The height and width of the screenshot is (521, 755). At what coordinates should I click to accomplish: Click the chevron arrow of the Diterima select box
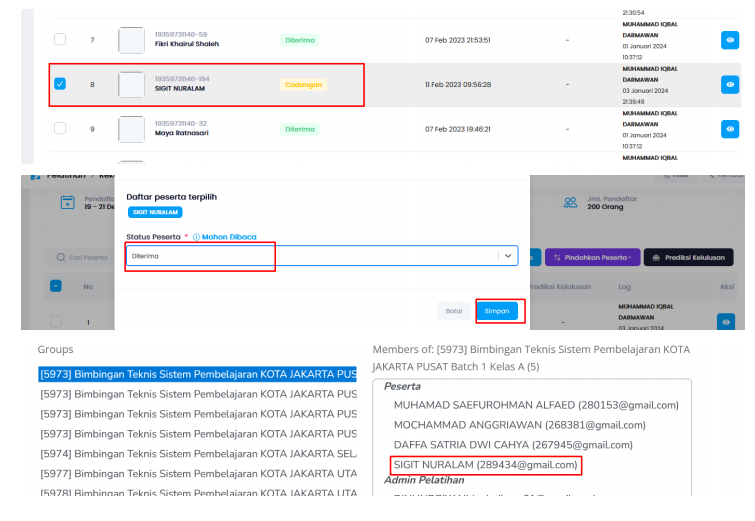tap(508, 256)
